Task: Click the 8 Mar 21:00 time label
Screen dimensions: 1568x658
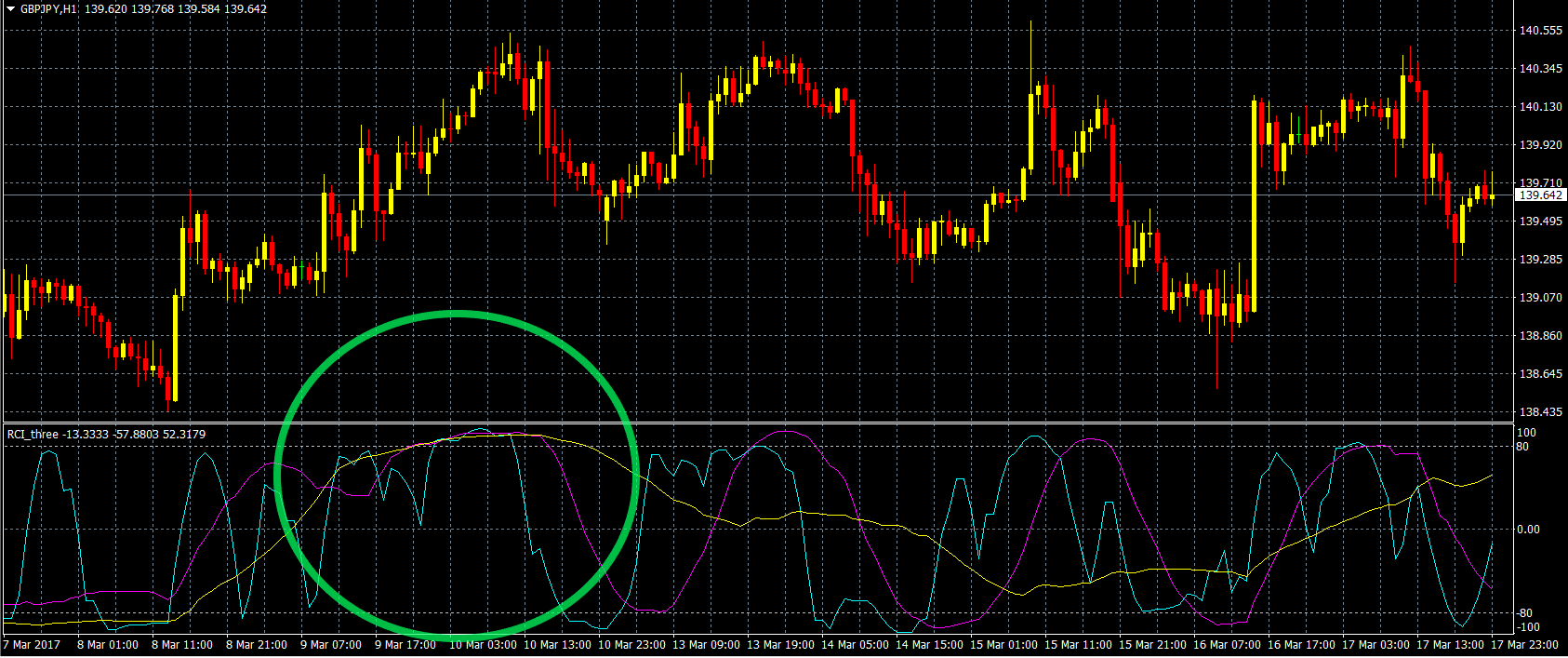Action: click(x=257, y=645)
